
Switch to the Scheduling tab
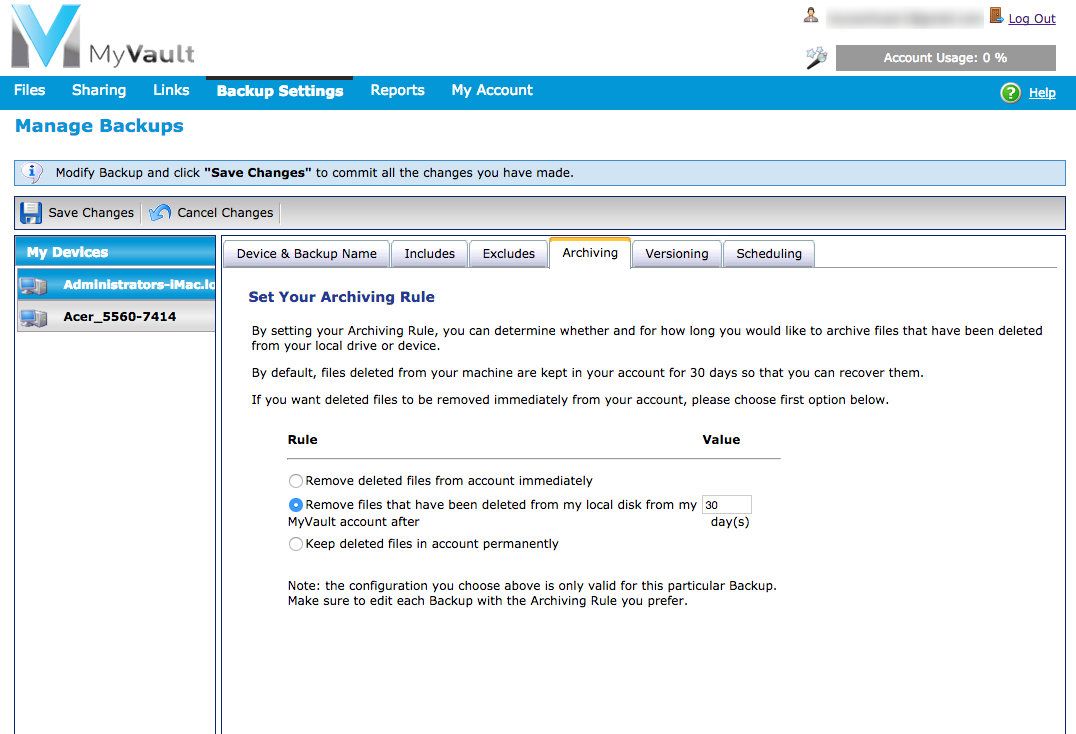(769, 254)
